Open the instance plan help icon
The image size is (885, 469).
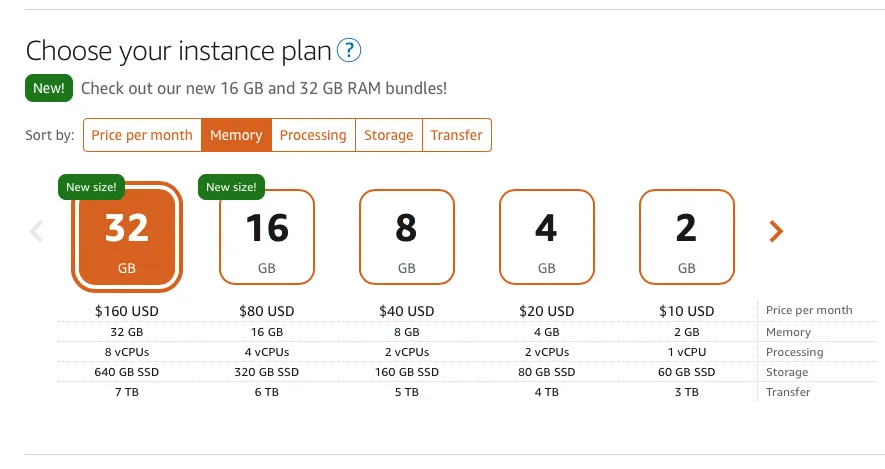(348, 50)
